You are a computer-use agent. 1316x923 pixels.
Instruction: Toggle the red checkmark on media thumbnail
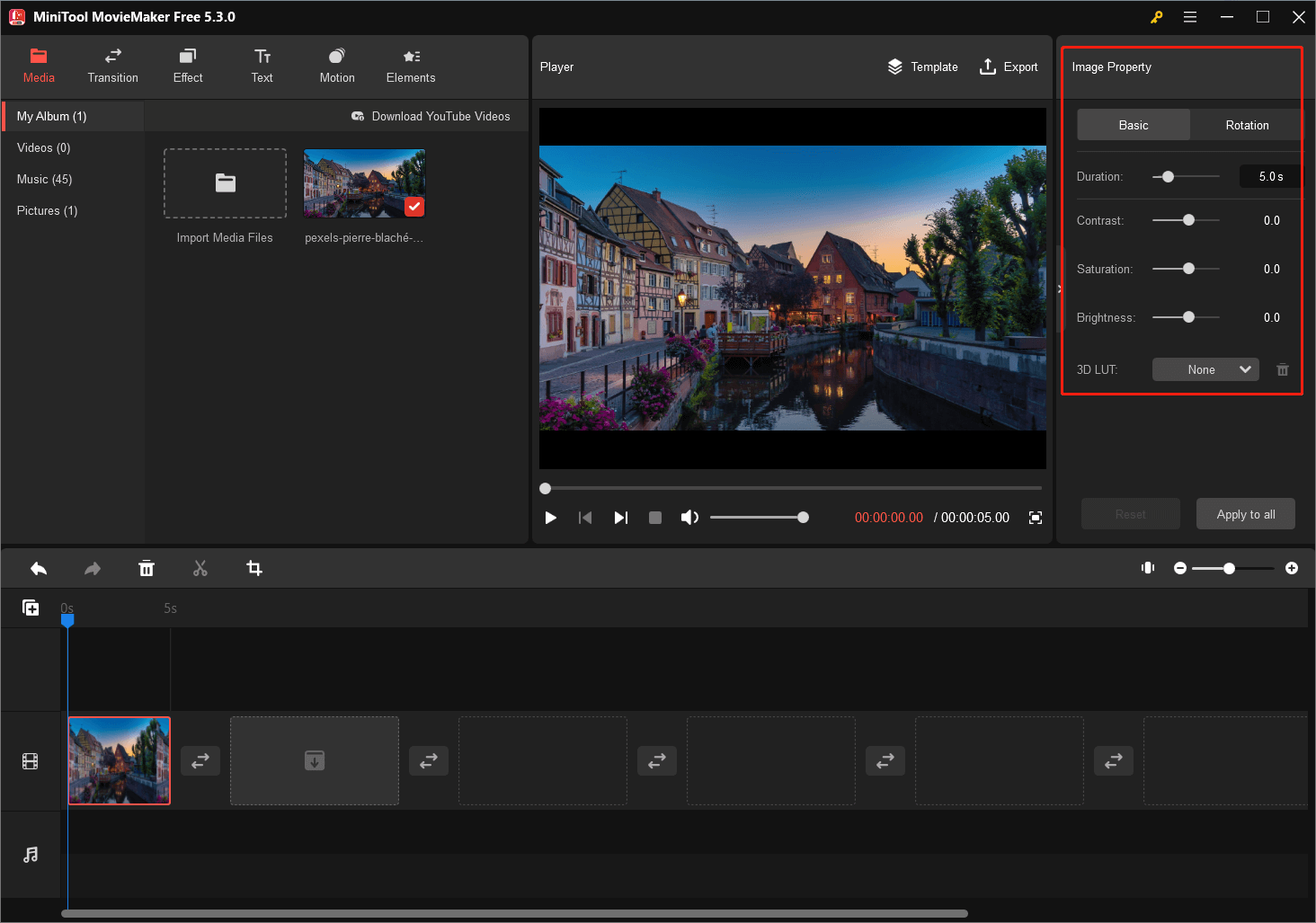(x=413, y=207)
